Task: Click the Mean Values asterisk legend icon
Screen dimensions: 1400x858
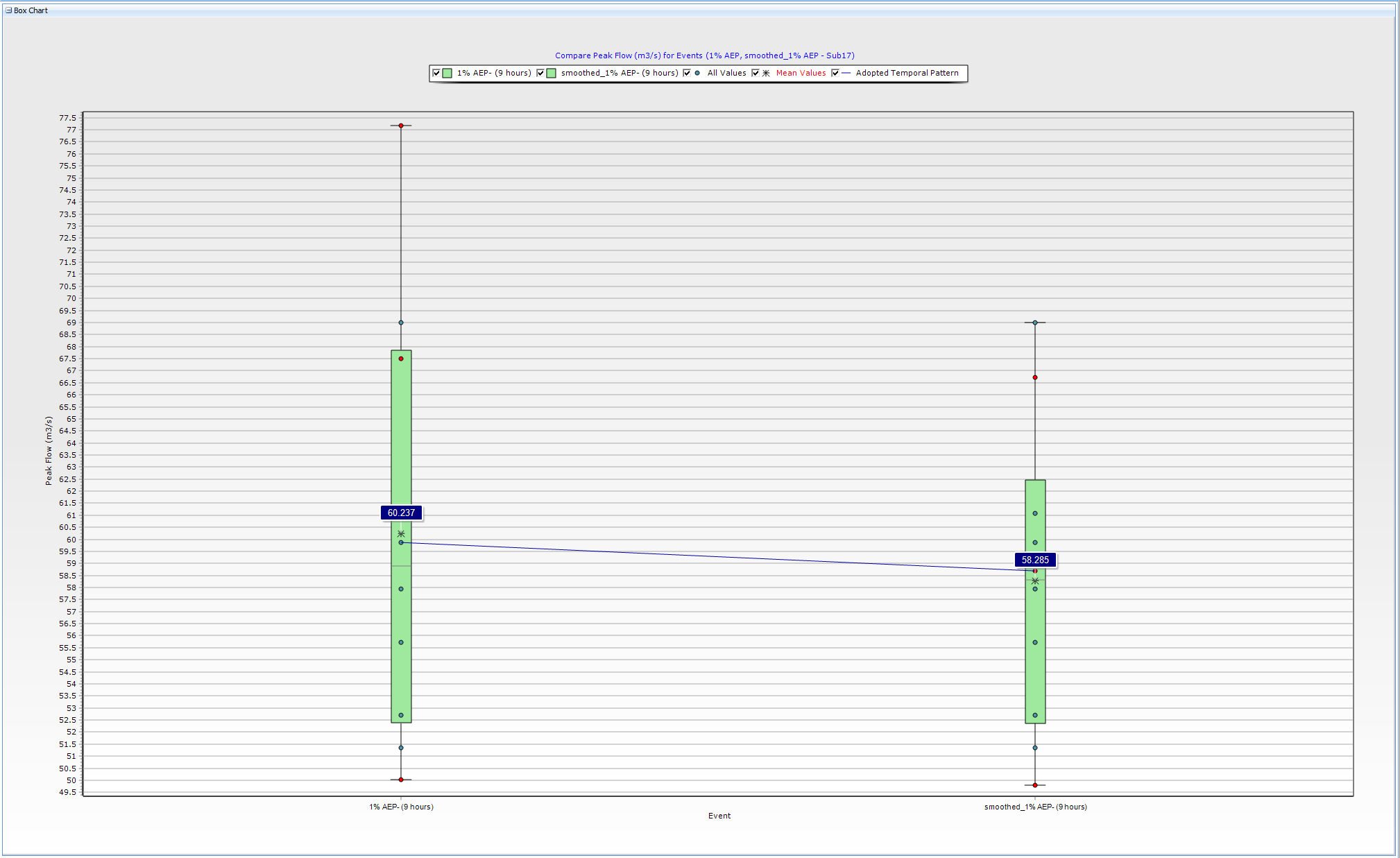Action: click(767, 73)
